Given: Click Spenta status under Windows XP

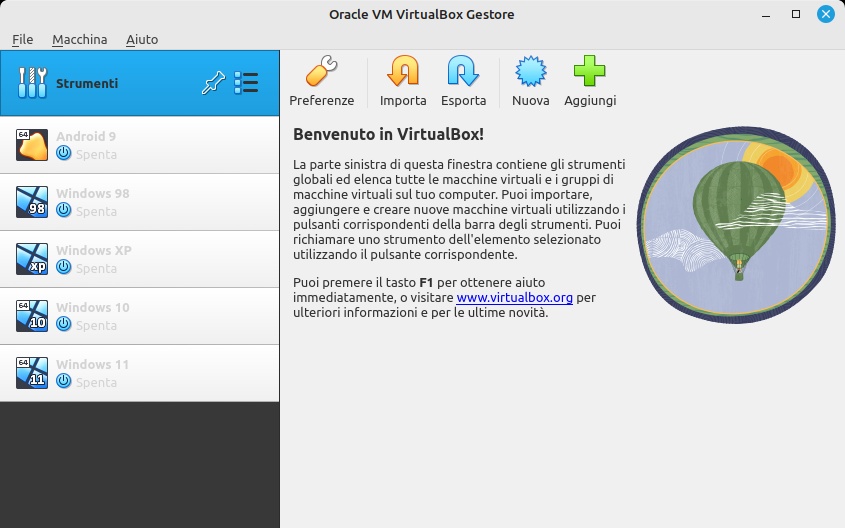Looking at the screenshot, I should tap(96, 269).
